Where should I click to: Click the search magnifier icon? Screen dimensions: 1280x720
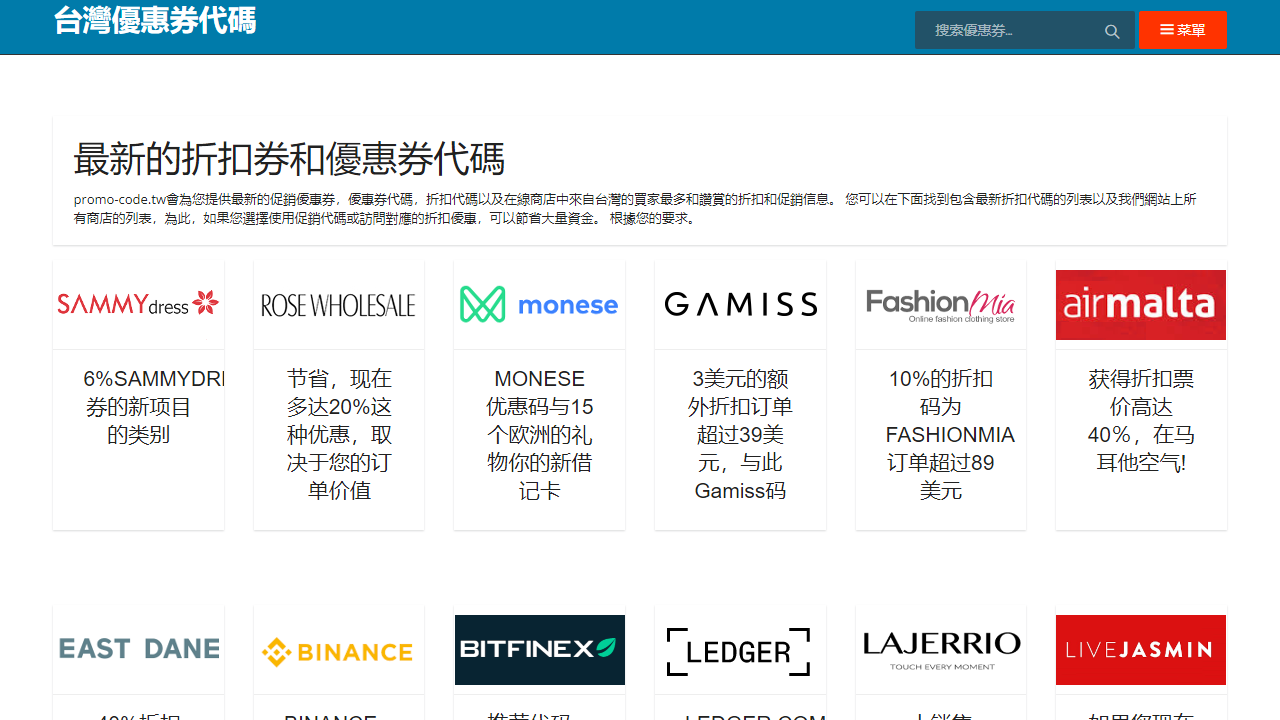tap(1111, 31)
